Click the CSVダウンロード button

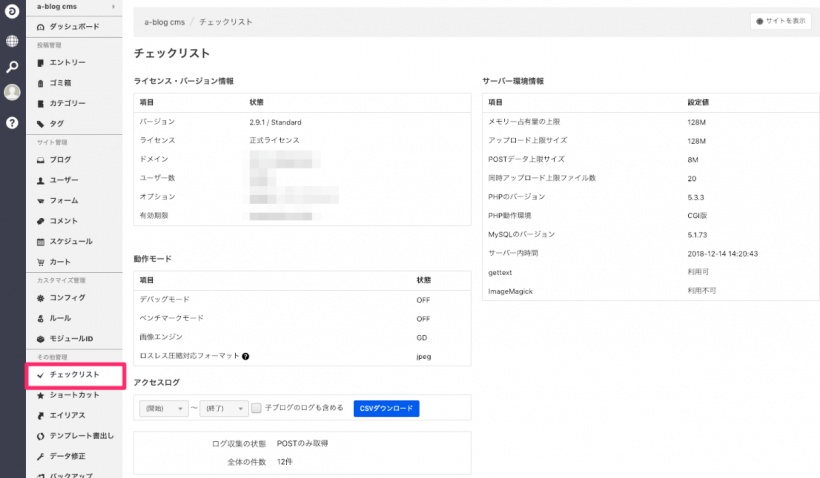386,408
